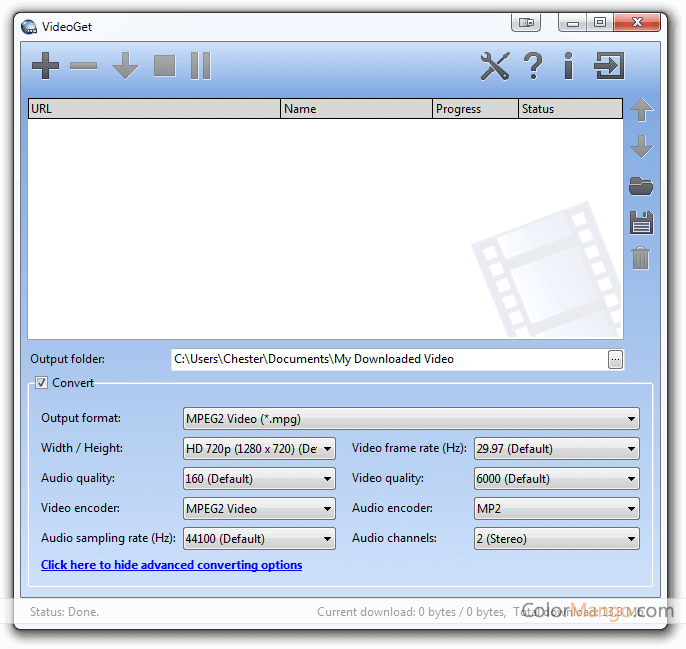Open the Audio channels dropdown
This screenshot has width=686, height=649.
(556, 539)
